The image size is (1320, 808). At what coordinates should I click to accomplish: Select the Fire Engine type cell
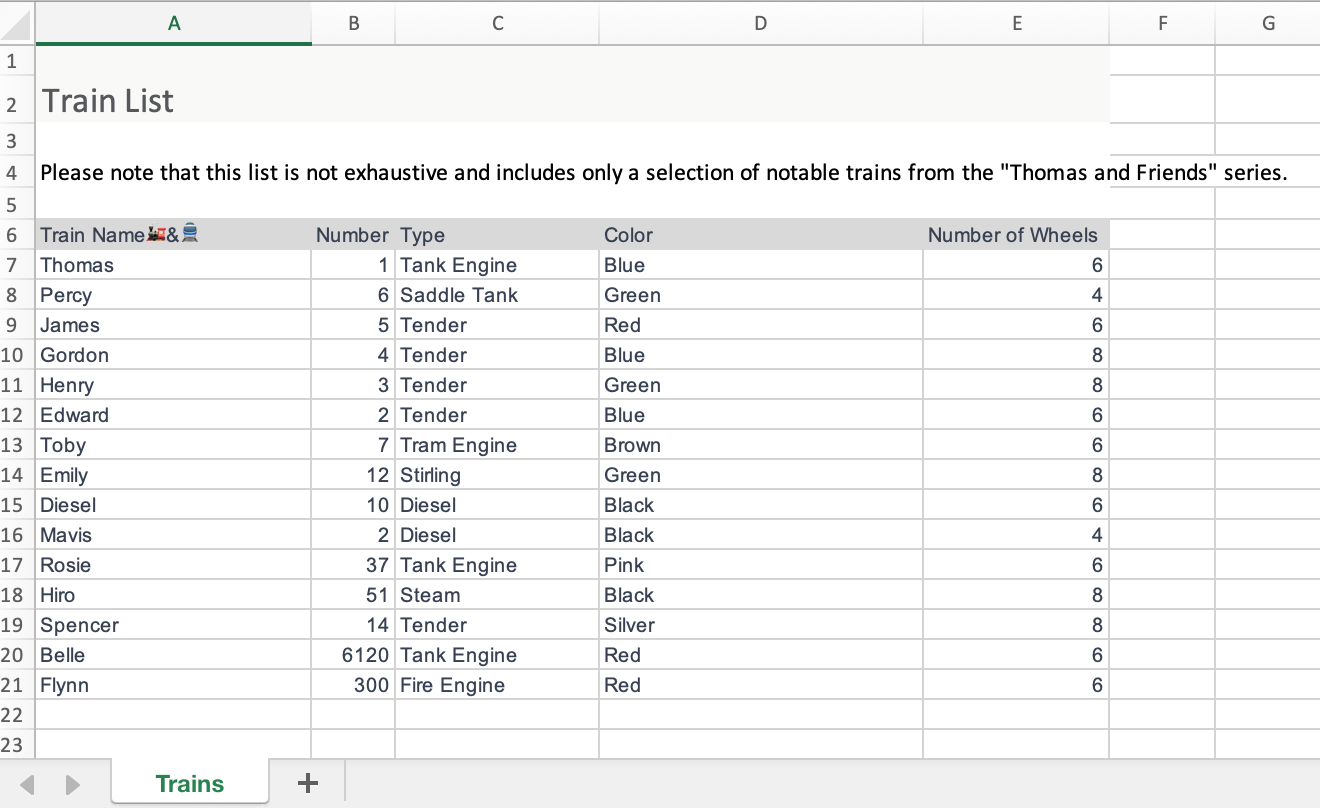click(452, 685)
